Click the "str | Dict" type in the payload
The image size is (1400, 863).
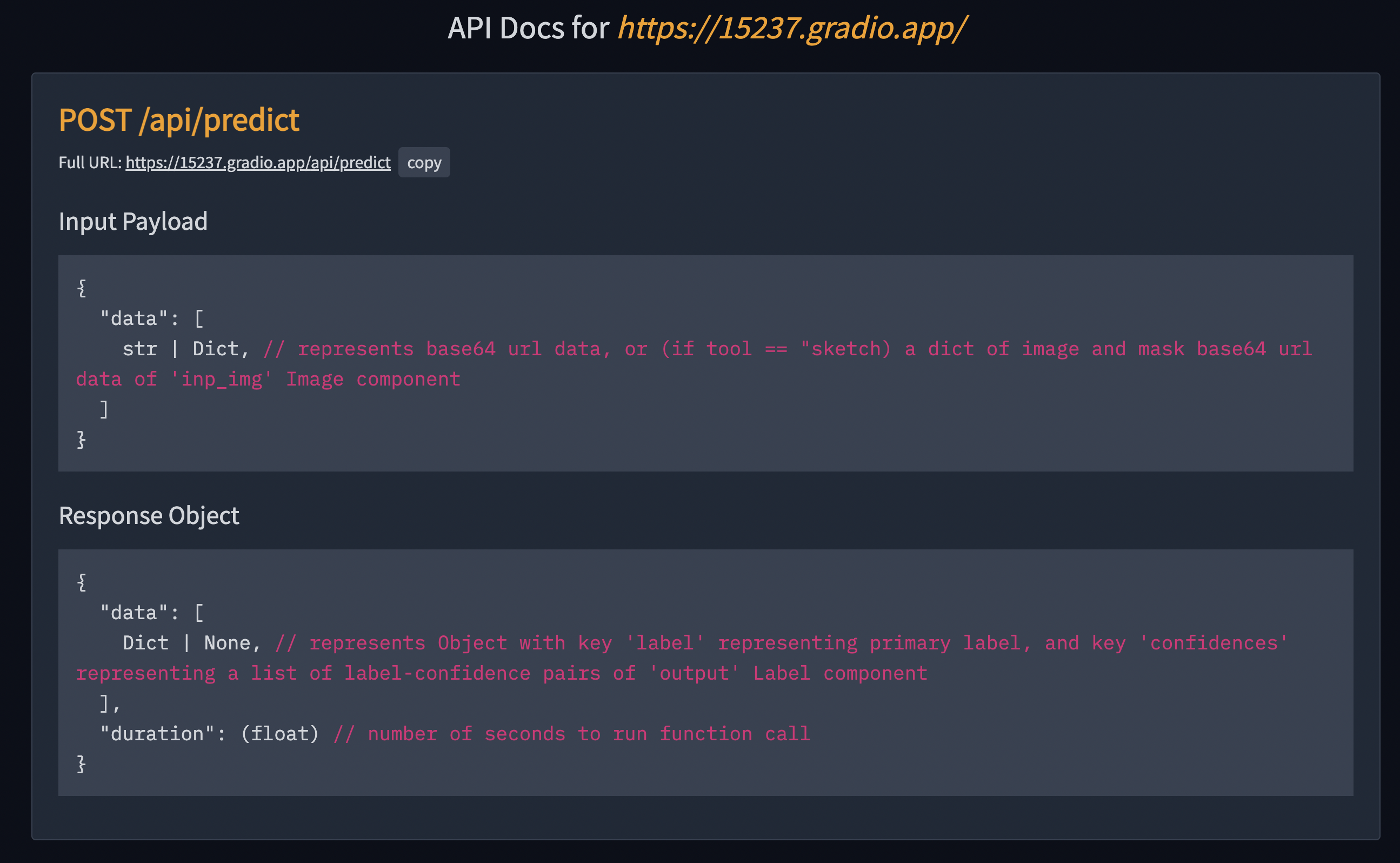click(181, 349)
